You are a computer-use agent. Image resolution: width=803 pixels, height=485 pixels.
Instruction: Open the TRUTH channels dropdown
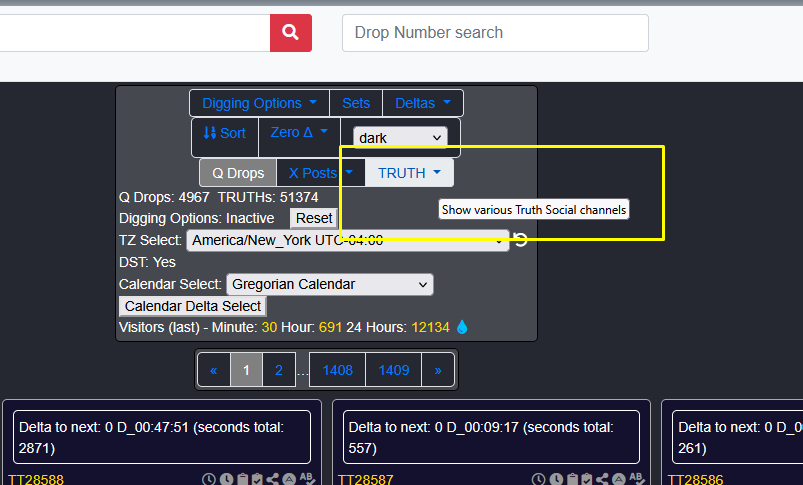point(409,173)
